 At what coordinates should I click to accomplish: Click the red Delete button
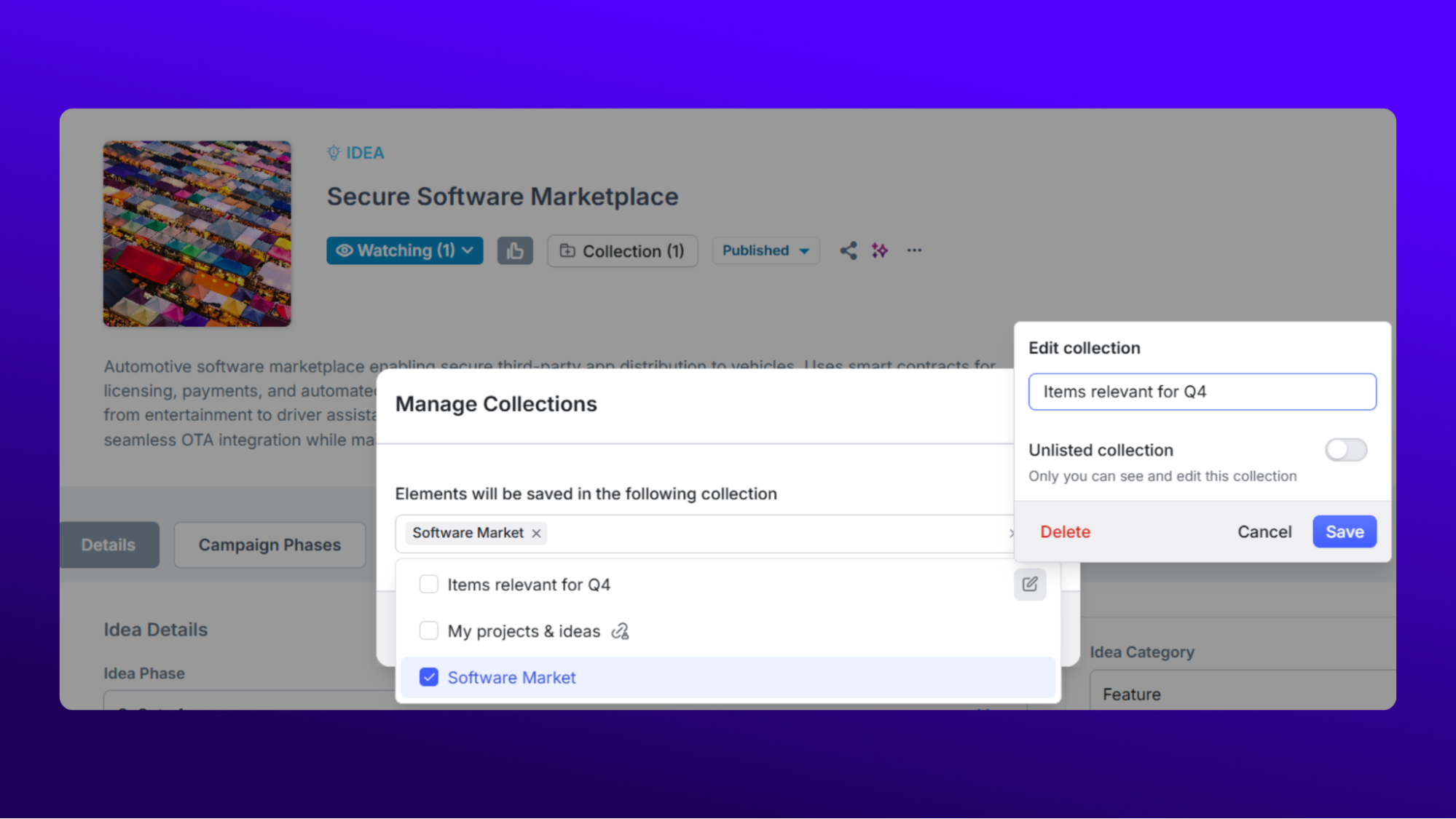point(1065,532)
